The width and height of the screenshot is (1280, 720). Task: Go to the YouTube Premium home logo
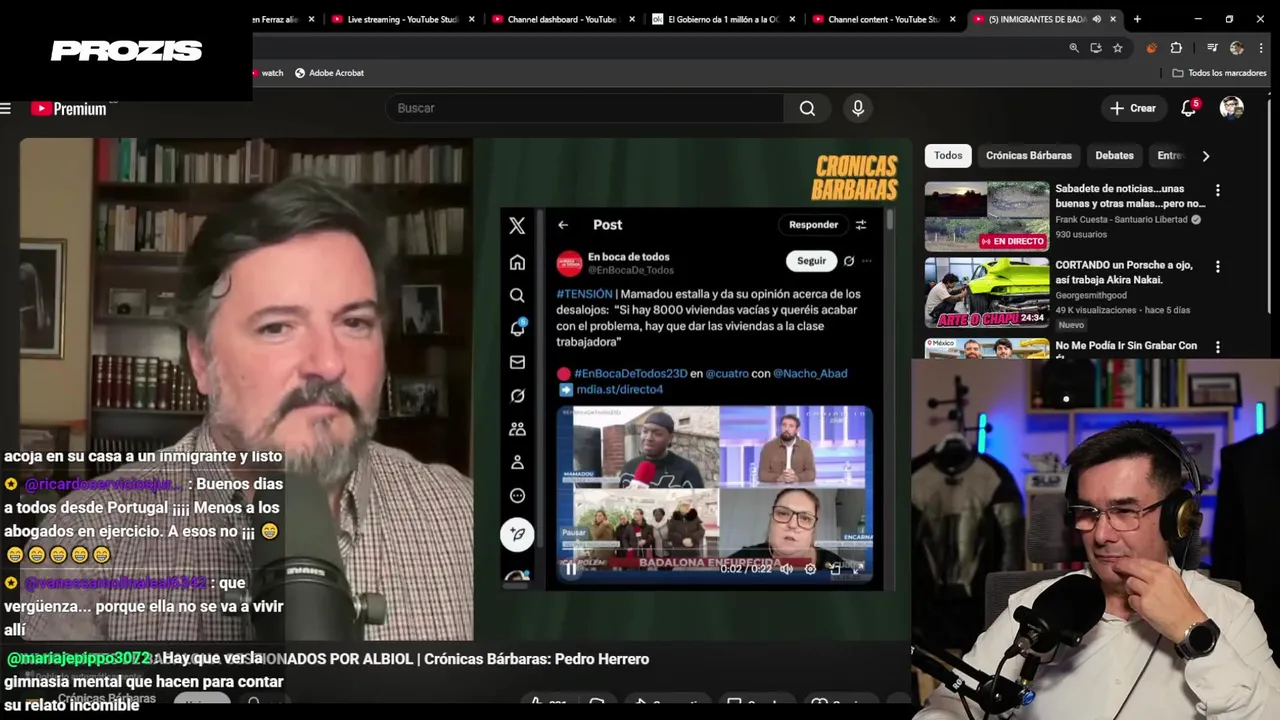click(69, 108)
